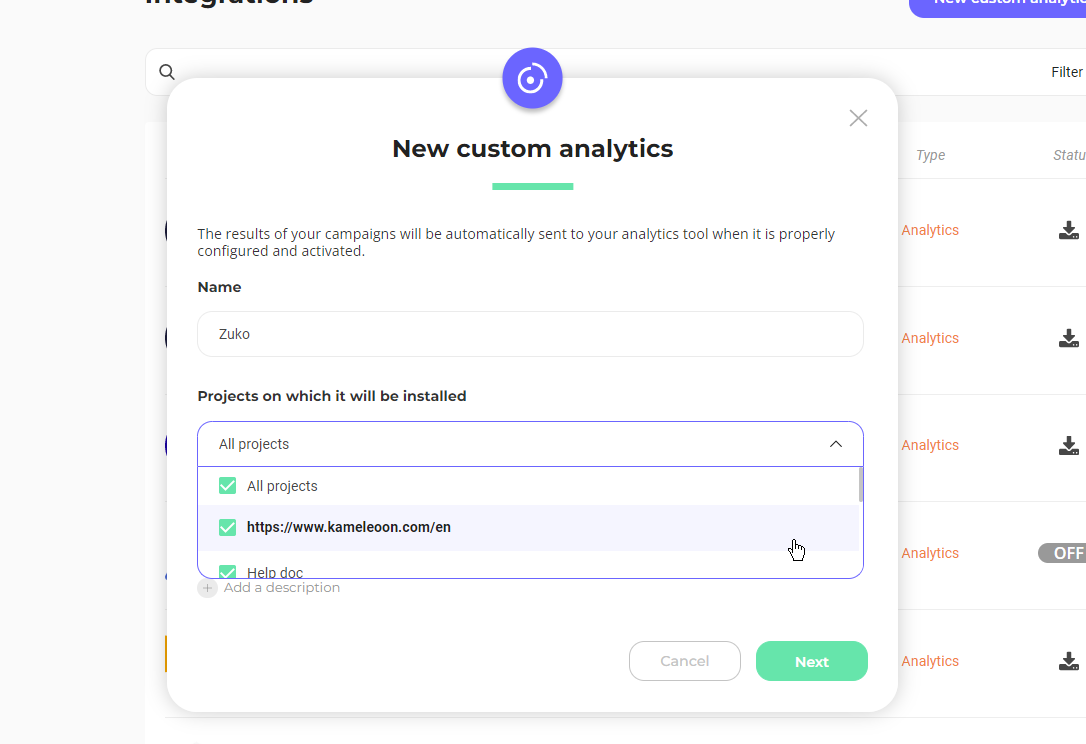Image resolution: width=1086 pixels, height=744 pixels.
Task: Click the install icon in the second Analytics row
Action: [1068, 338]
